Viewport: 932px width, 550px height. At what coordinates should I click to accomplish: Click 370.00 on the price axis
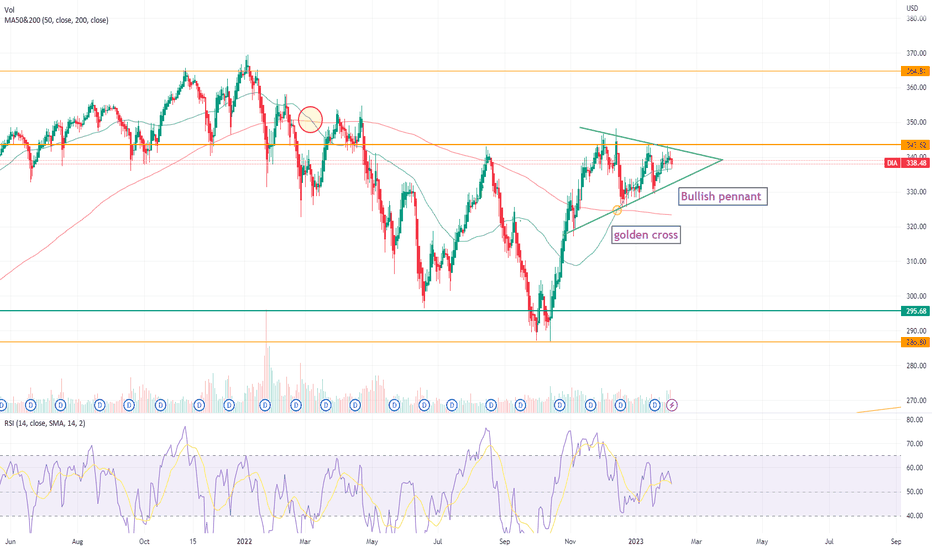click(916, 53)
